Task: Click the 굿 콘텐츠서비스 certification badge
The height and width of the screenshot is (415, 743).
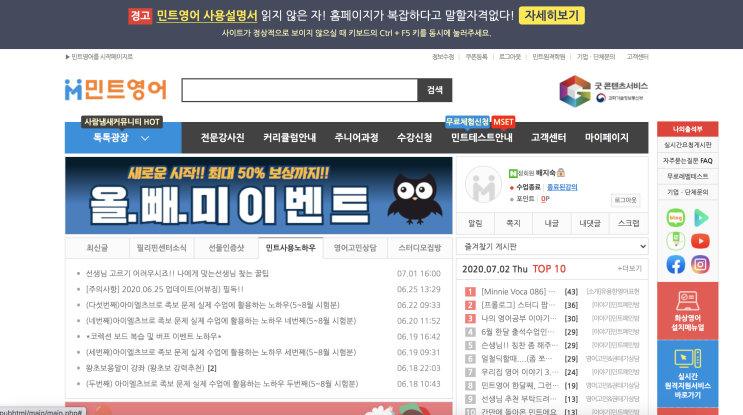Action: pos(603,91)
